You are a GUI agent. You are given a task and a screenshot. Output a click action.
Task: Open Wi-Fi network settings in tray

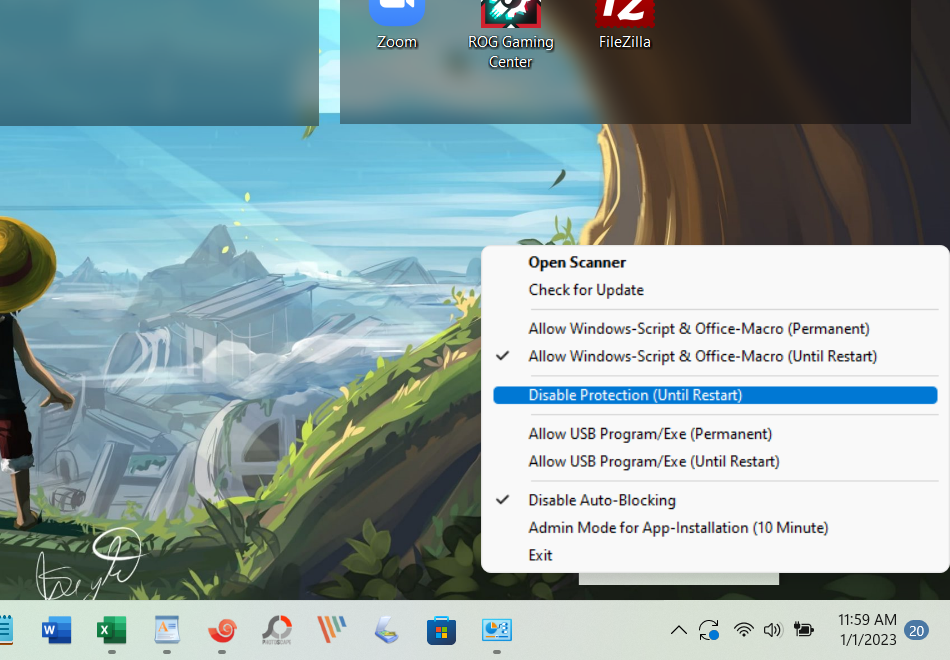coord(743,630)
